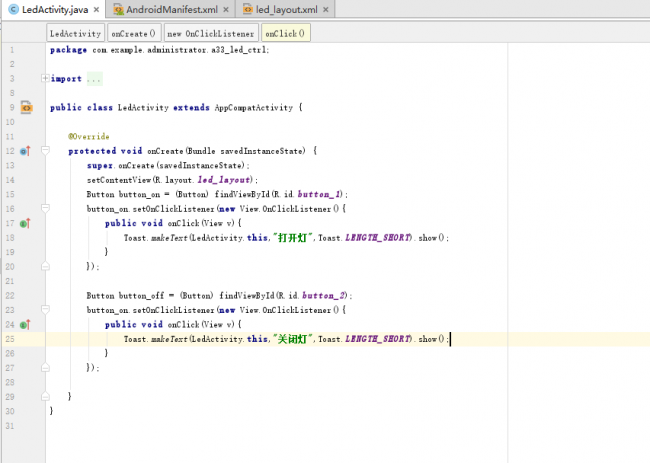
Task: Click the button_1 id reference
Action: pyautogui.click(x=319, y=194)
